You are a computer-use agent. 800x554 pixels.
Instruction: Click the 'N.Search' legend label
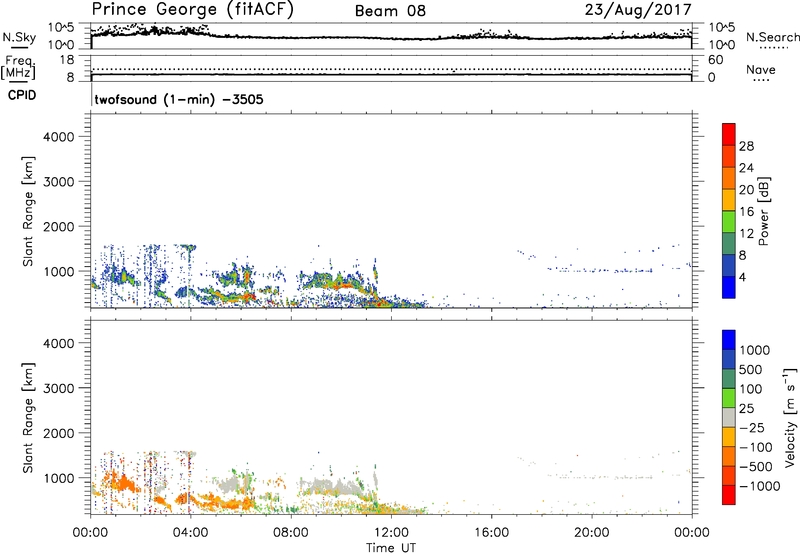click(x=772, y=37)
